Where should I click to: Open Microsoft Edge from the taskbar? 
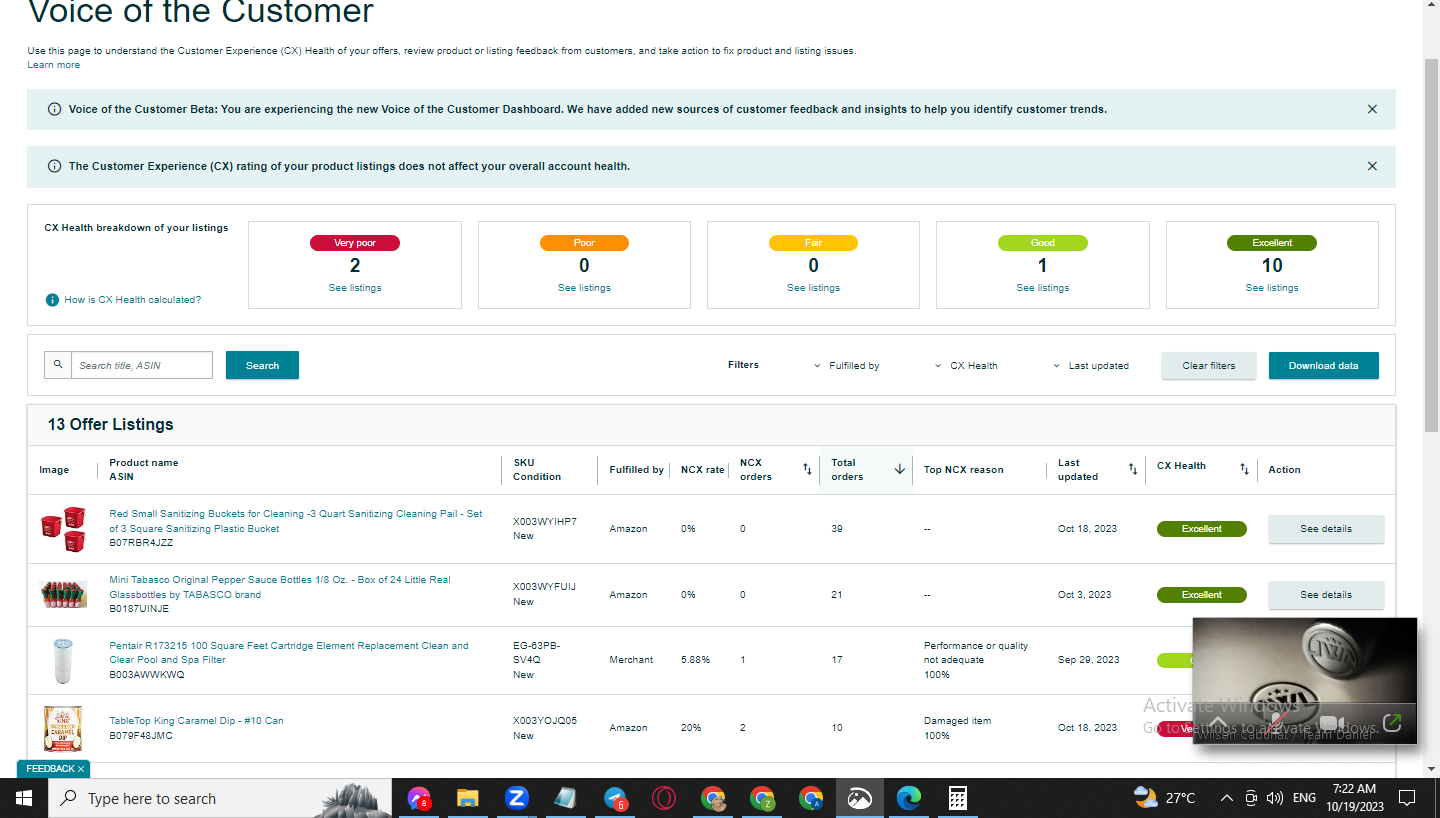click(x=908, y=798)
